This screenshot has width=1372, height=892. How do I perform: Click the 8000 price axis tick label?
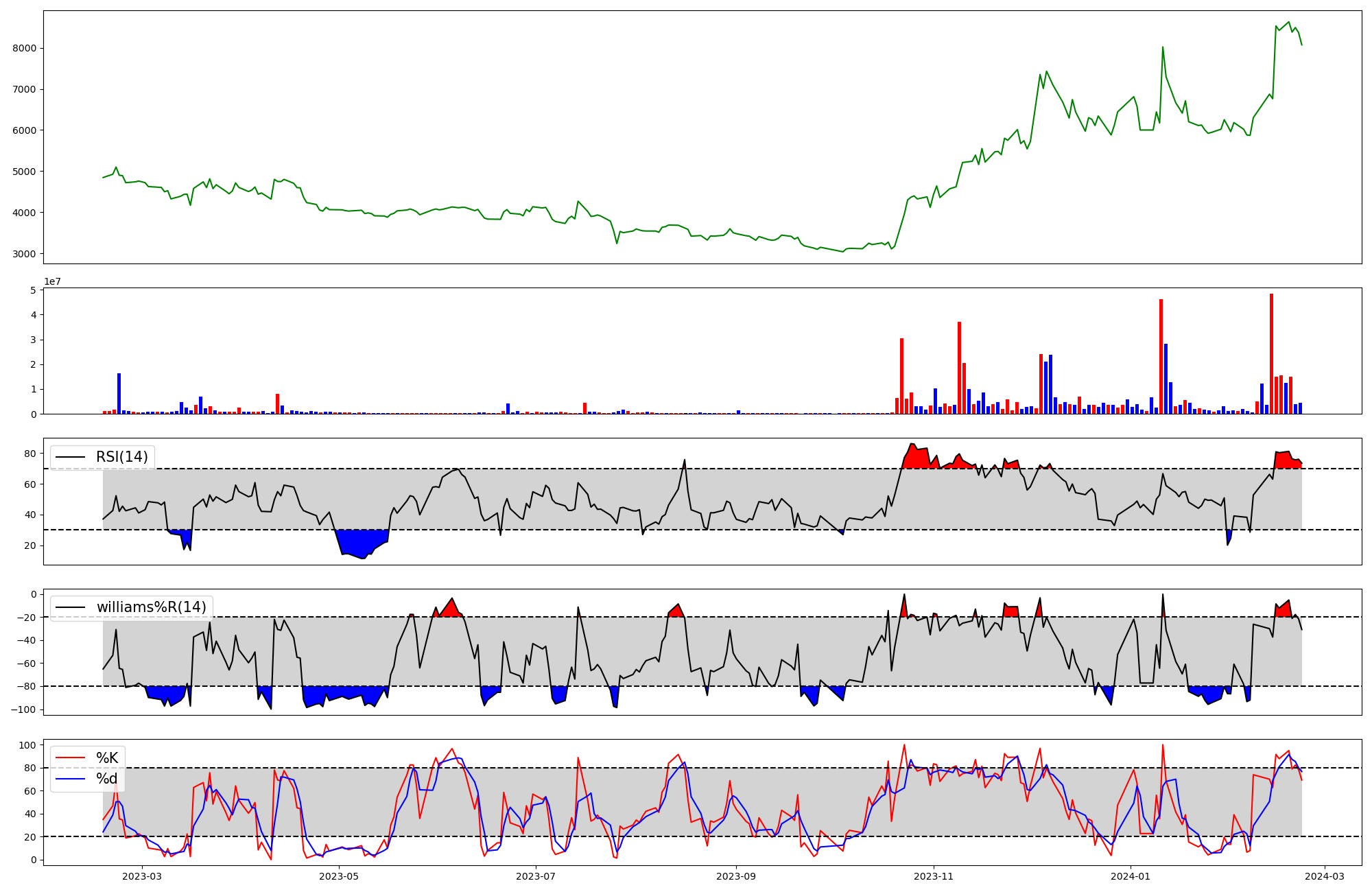pos(24,48)
